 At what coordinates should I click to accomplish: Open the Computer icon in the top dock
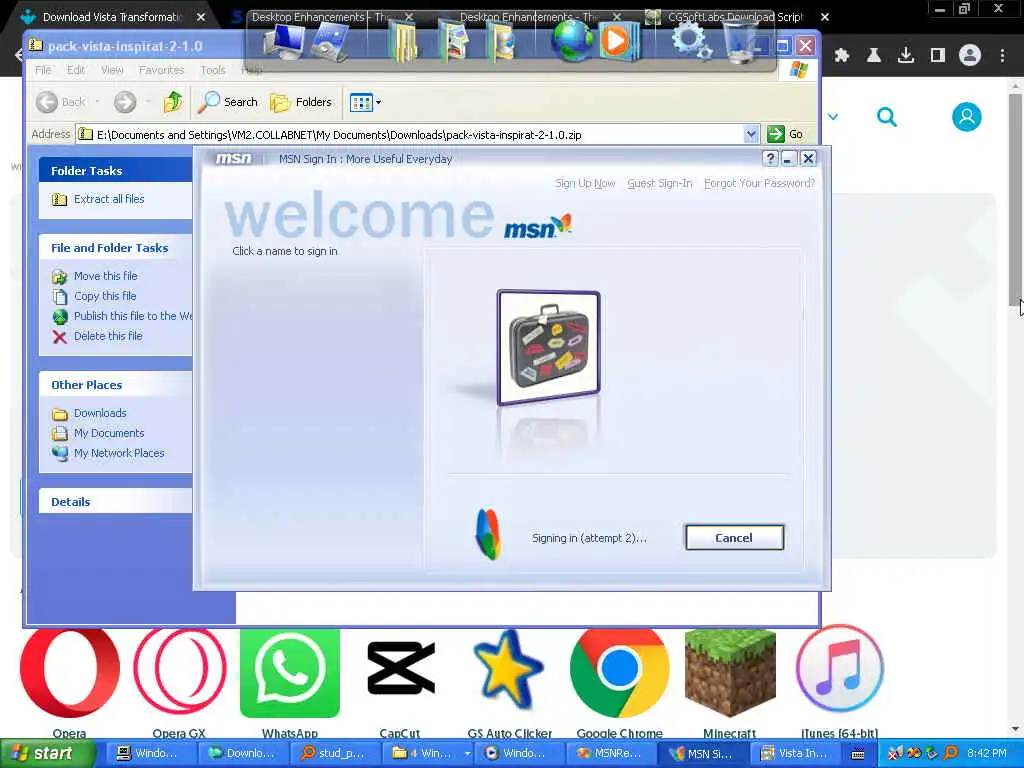point(283,42)
